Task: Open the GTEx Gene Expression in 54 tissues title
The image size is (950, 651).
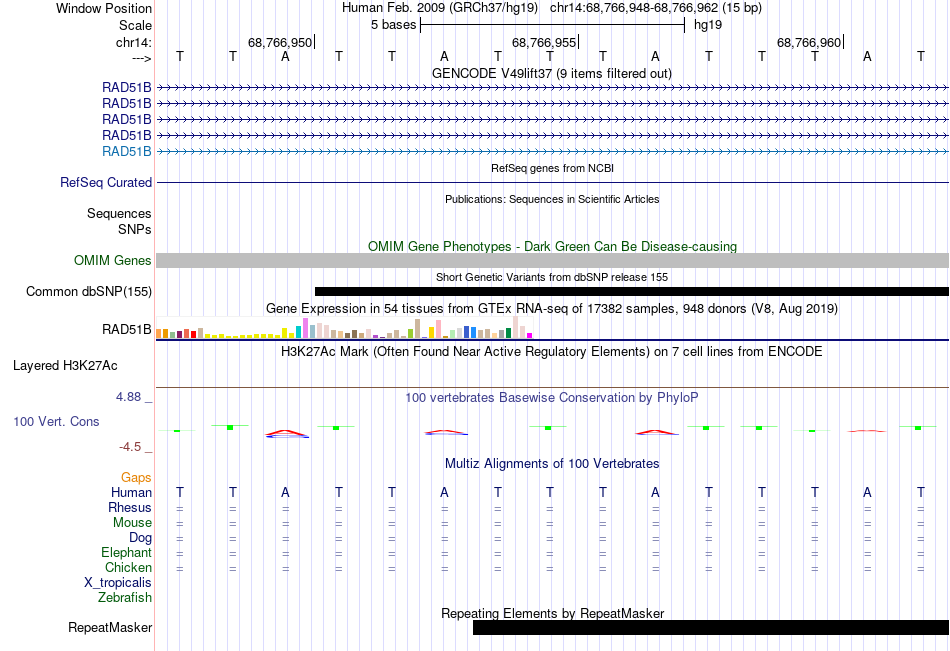Action: 552,309
